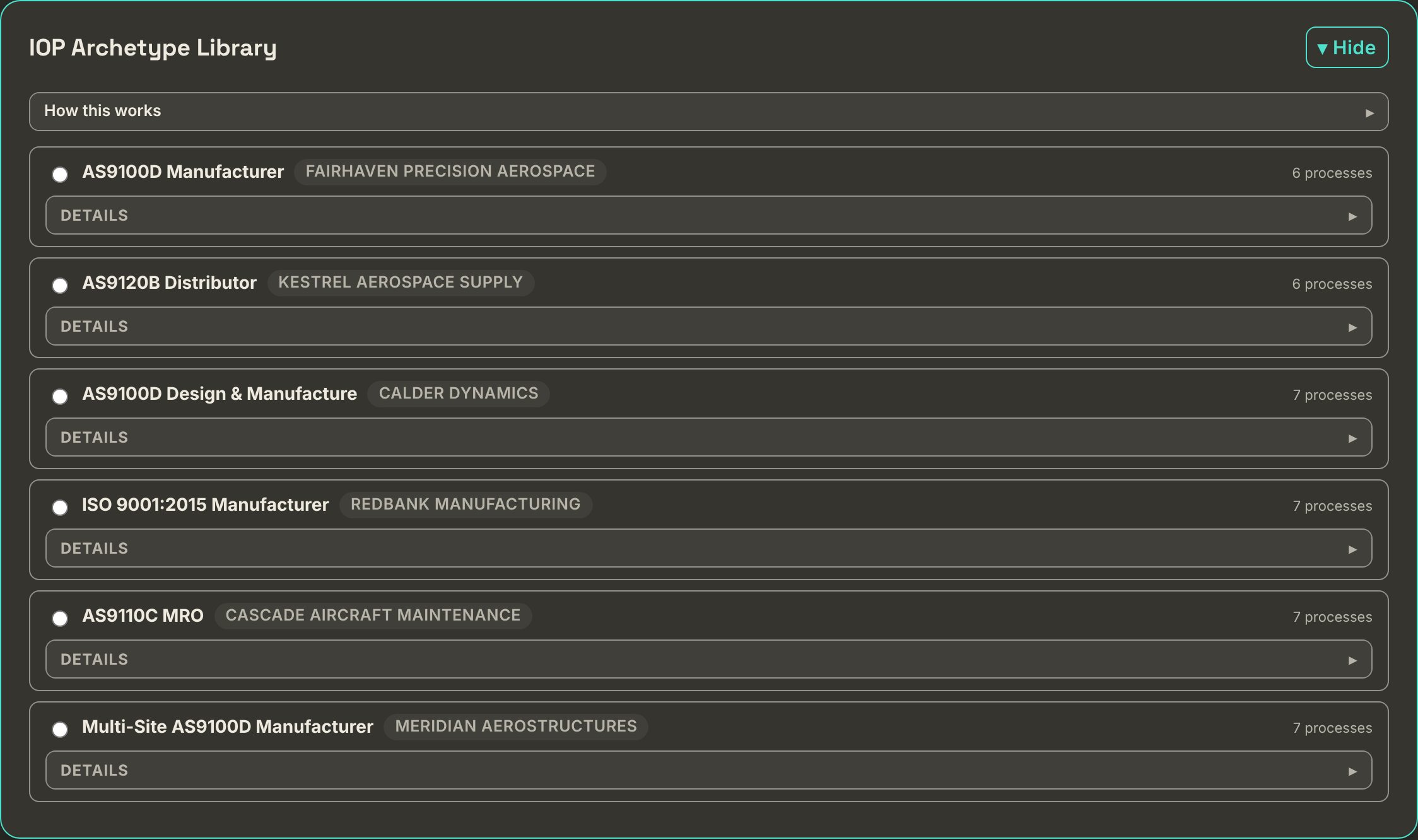This screenshot has height=840, width=1418.
Task: Click the ISO 9001:2015 Manufacturer title
Action: (x=205, y=505)
